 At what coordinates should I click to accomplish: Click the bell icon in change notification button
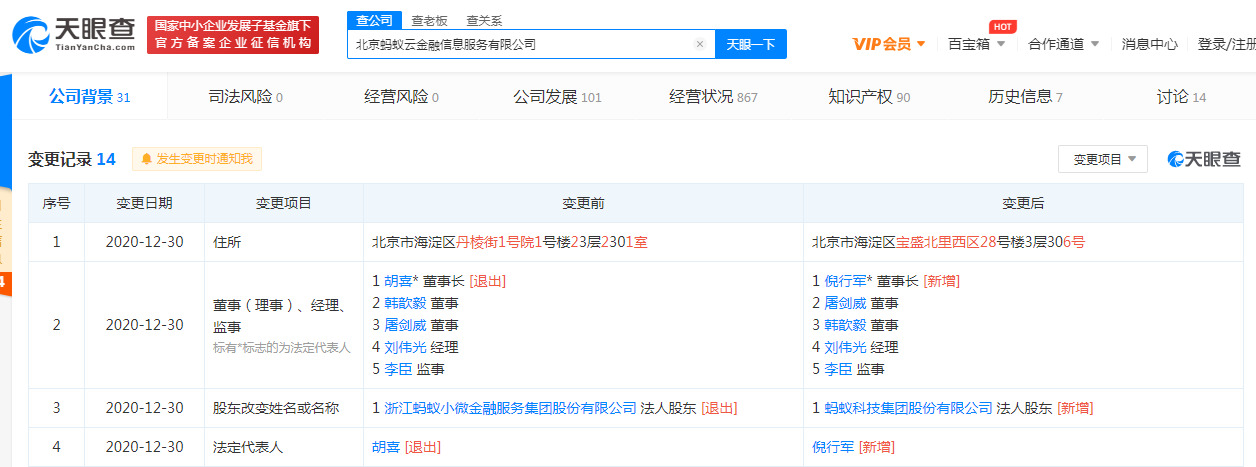click(x=146, y=159)
